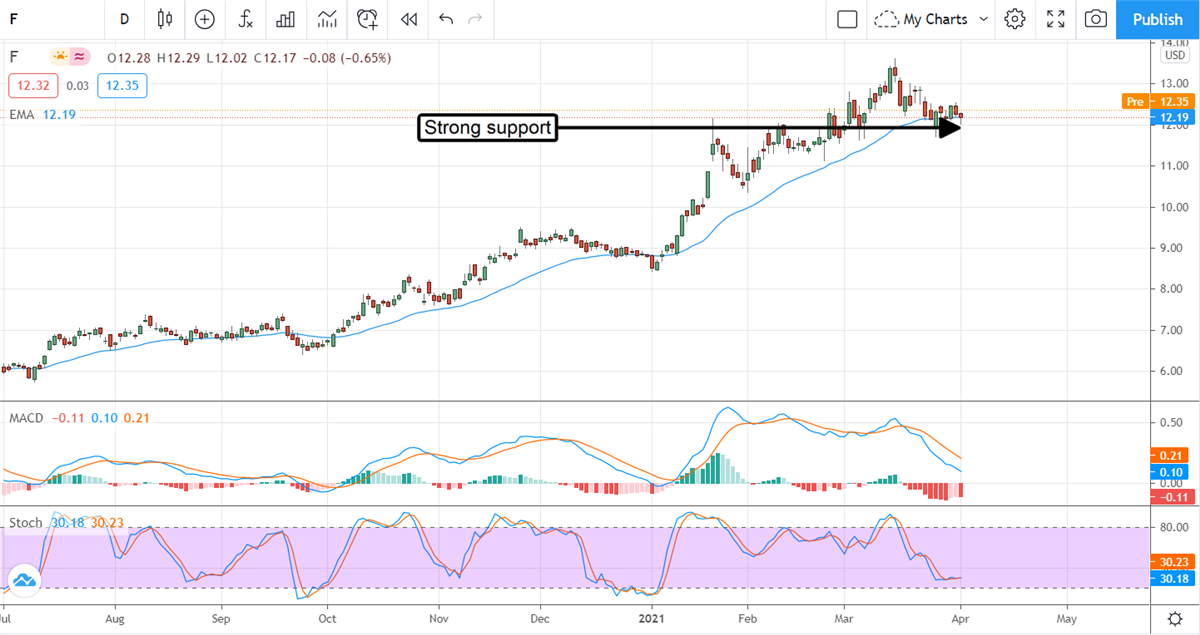1200x635 pixels.
Task: Click the red 12.32 sell price button
Action: 27,86
